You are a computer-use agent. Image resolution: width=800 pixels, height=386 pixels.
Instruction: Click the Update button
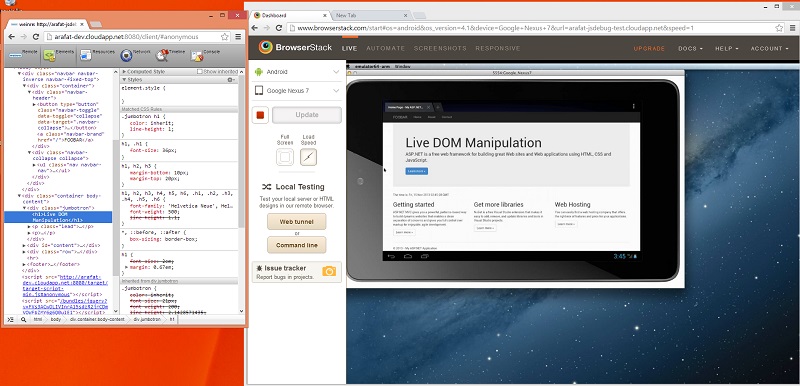pos(307,115)
